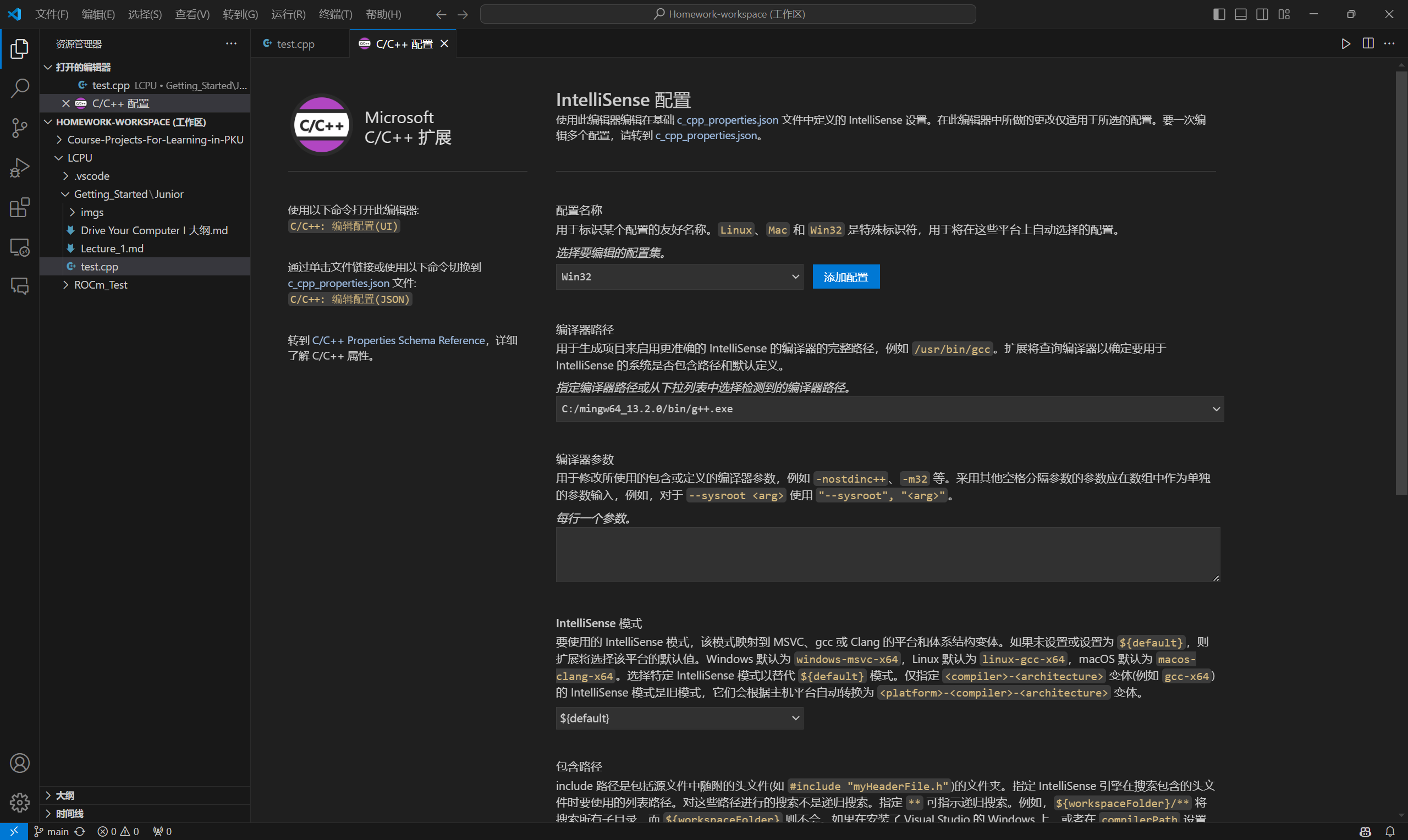Open the Source Control view
Image resolution: width=1408 pixels, height=840 pixels.
(20, 128)
